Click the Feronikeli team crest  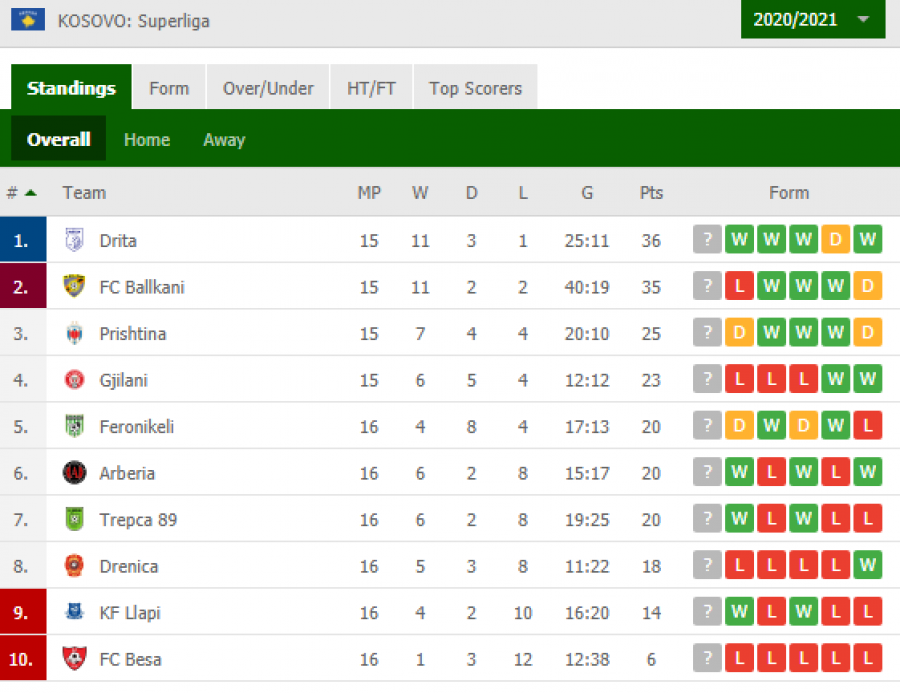point(74,426)
